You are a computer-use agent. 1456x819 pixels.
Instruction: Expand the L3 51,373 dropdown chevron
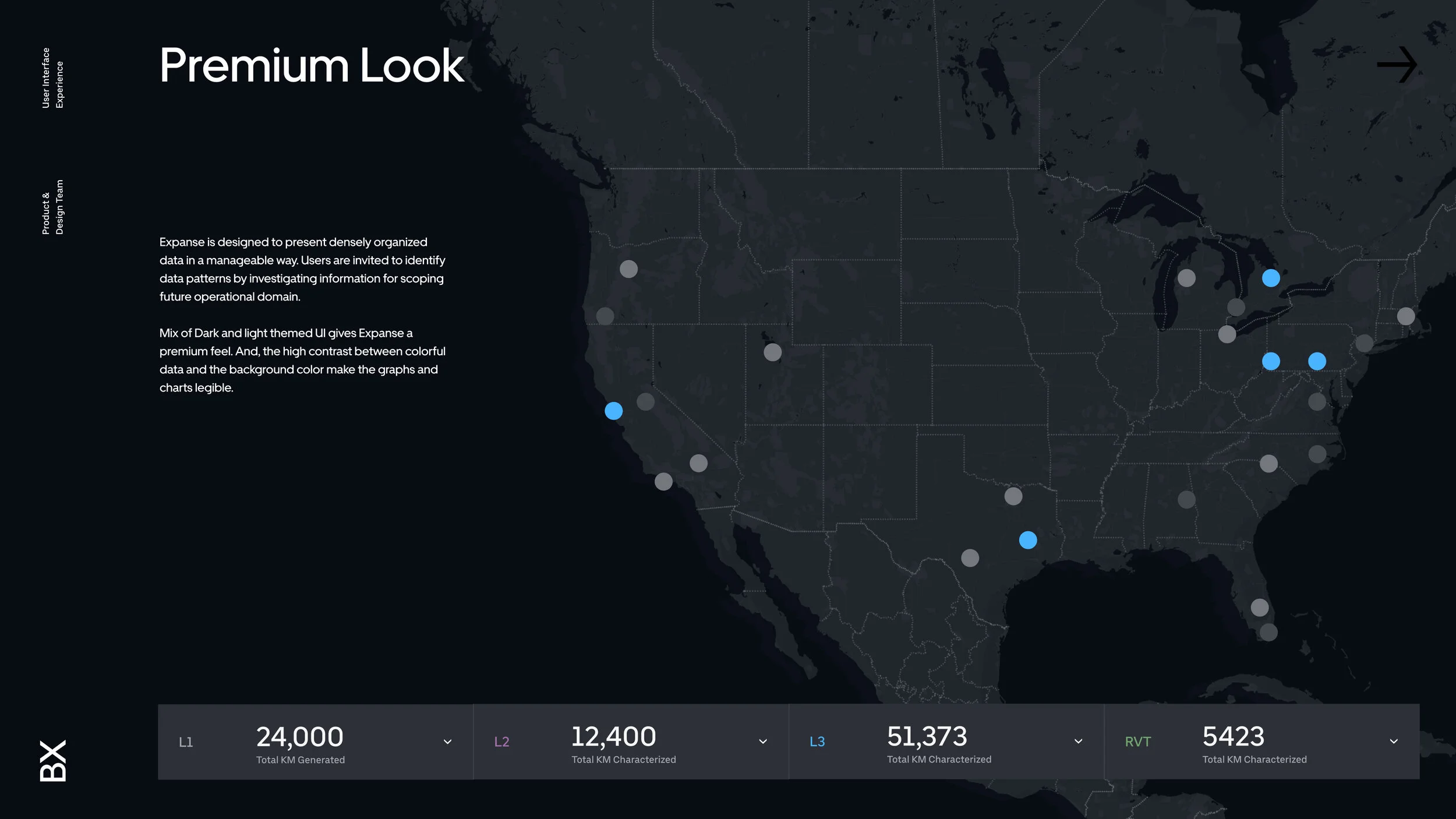click(x=1078, y=742)
